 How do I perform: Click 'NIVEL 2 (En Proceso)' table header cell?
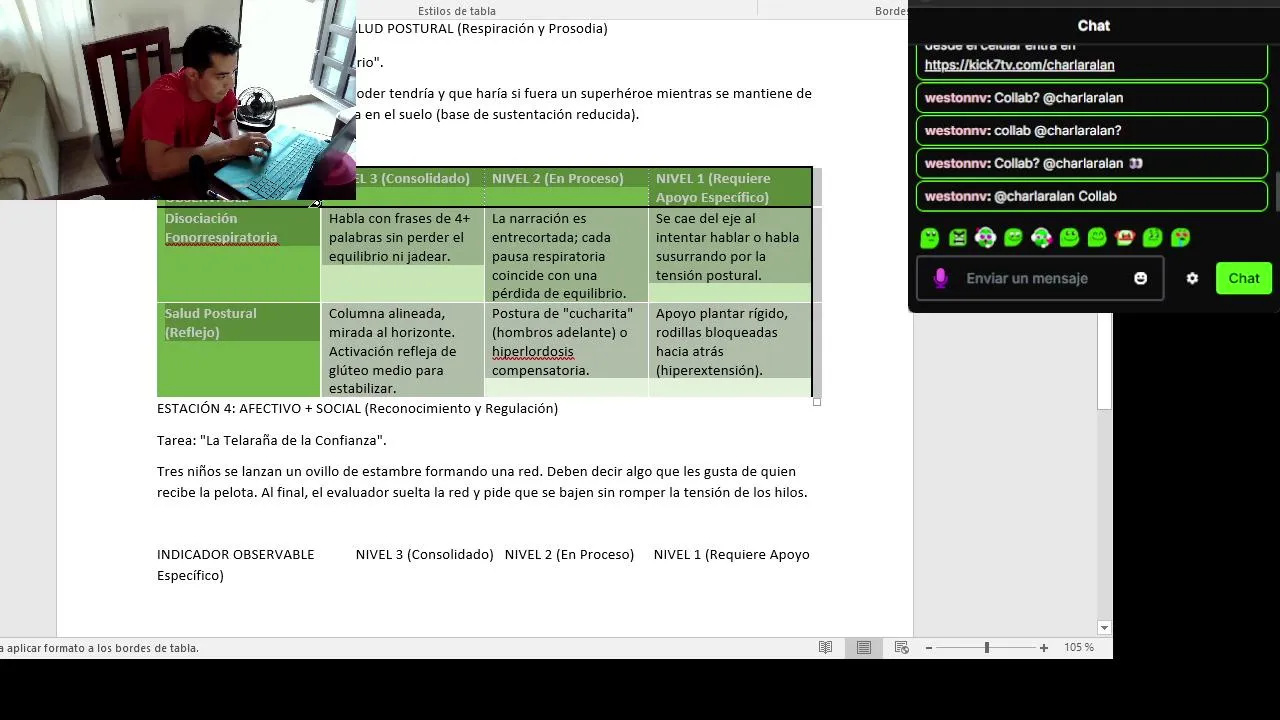[566, 187]
